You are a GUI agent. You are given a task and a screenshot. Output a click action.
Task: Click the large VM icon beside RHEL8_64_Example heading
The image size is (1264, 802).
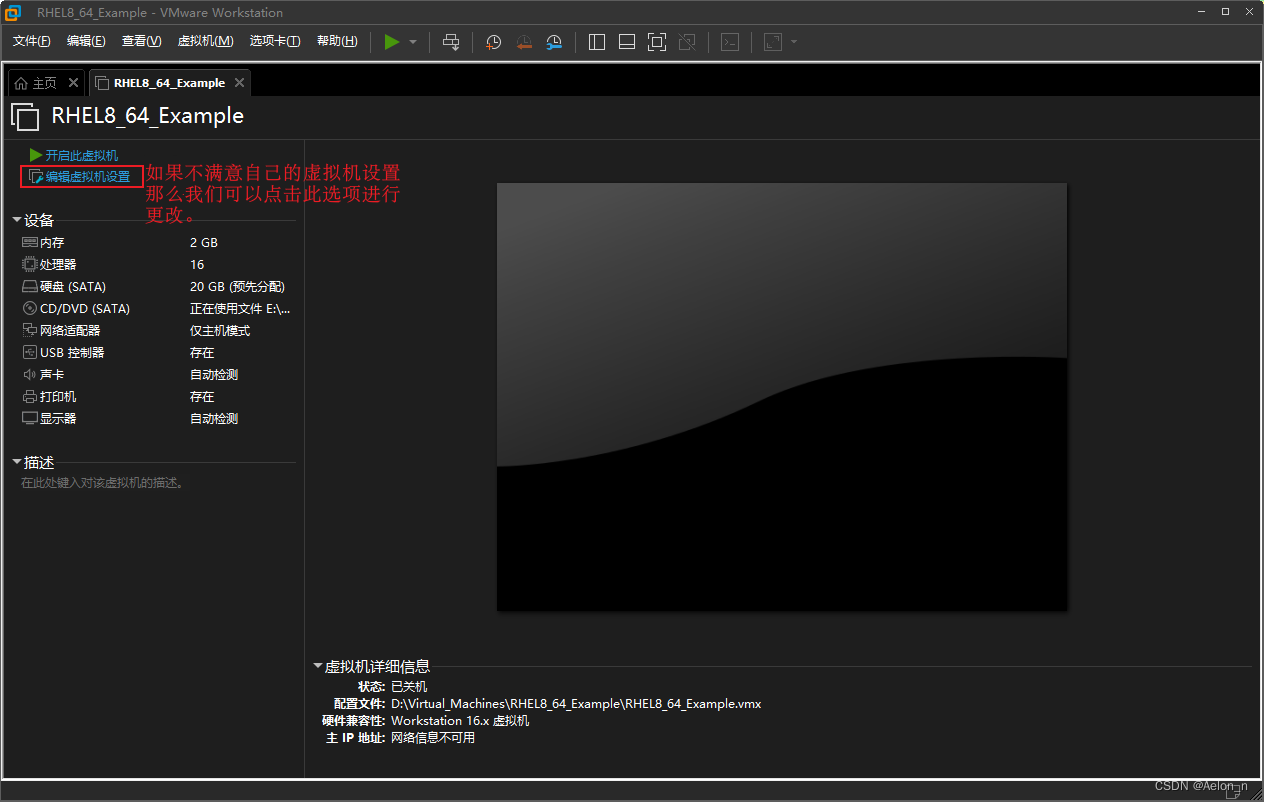click(25, 116)
